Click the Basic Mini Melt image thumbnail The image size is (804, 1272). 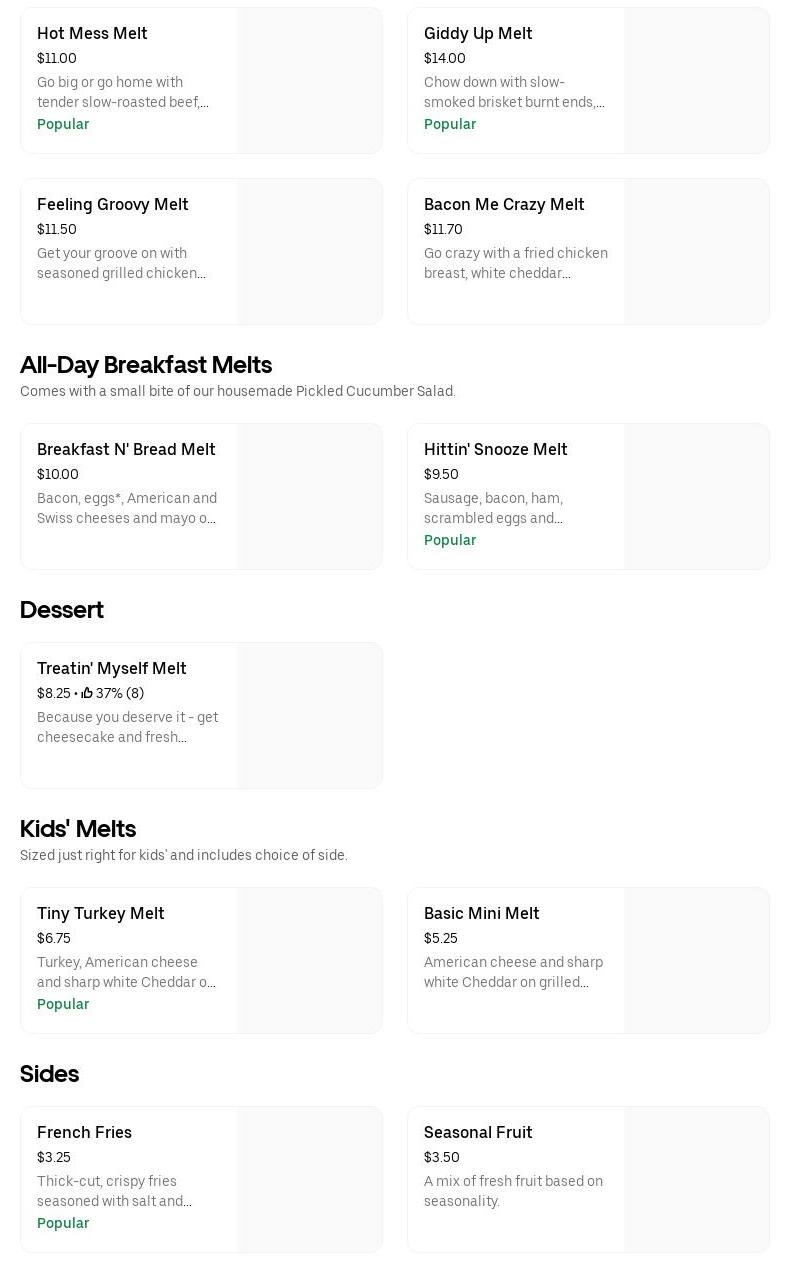click(x=696, y=961)
